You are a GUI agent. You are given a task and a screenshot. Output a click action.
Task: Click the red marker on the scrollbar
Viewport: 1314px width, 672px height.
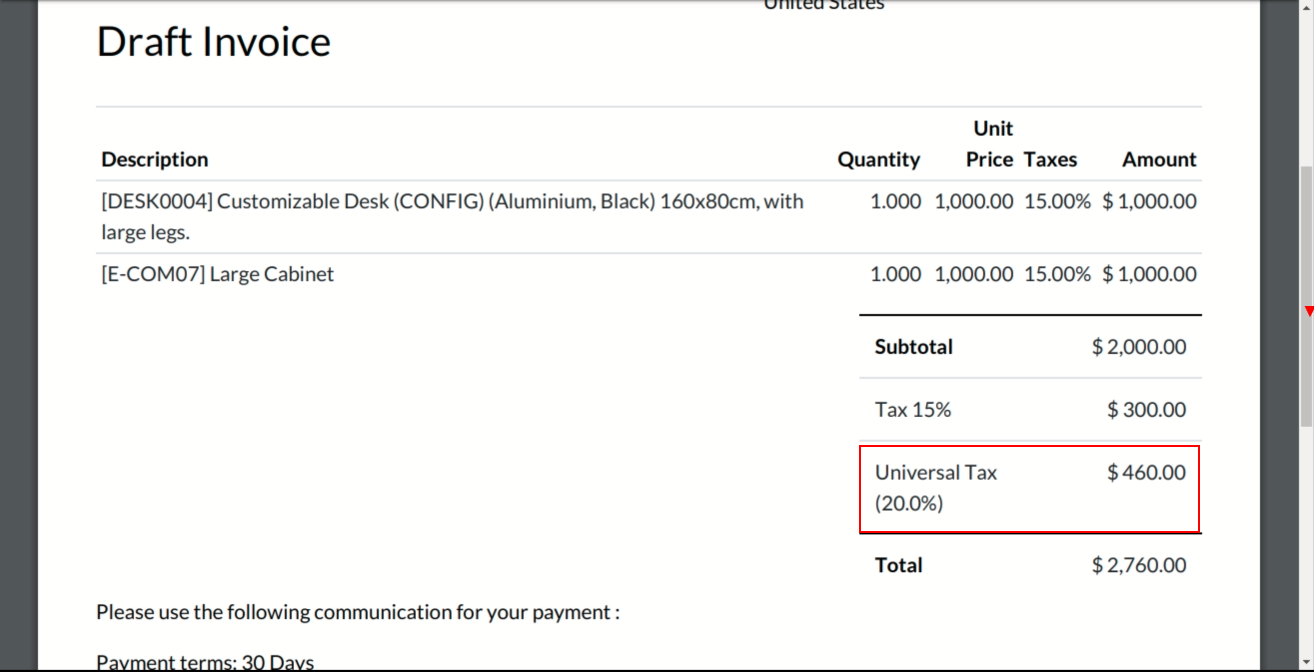pos(1309,312)
